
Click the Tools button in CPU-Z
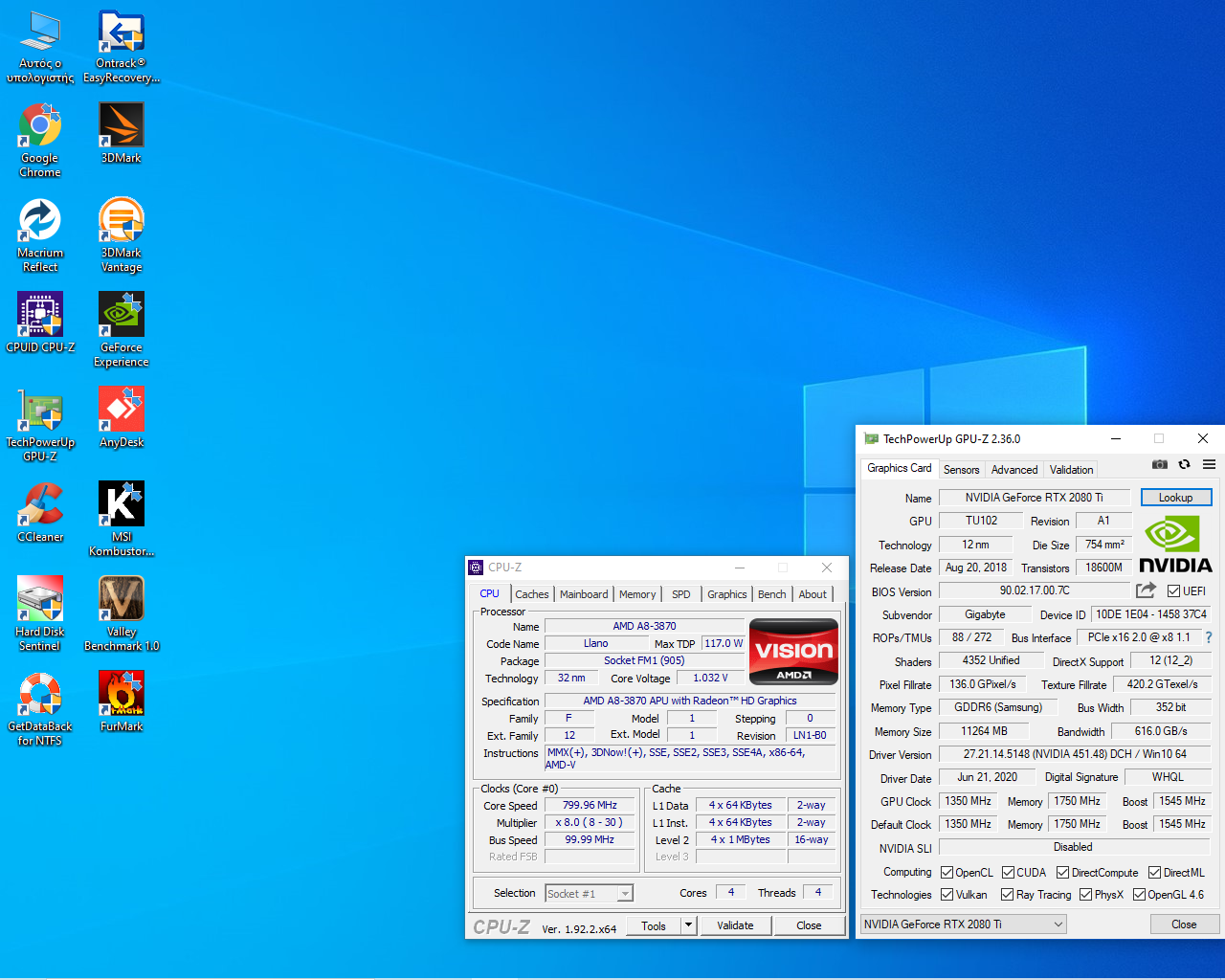coord(654,925)
